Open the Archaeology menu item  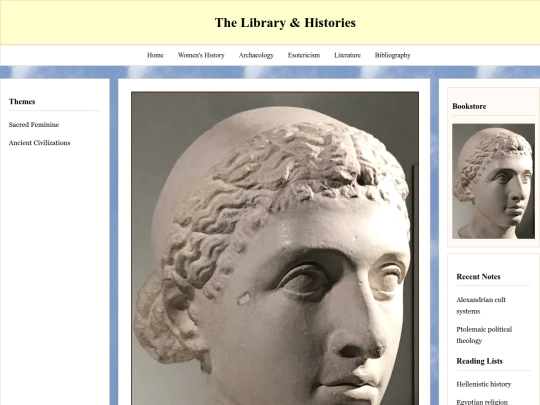pyautogui.click(x=256, y=55)
